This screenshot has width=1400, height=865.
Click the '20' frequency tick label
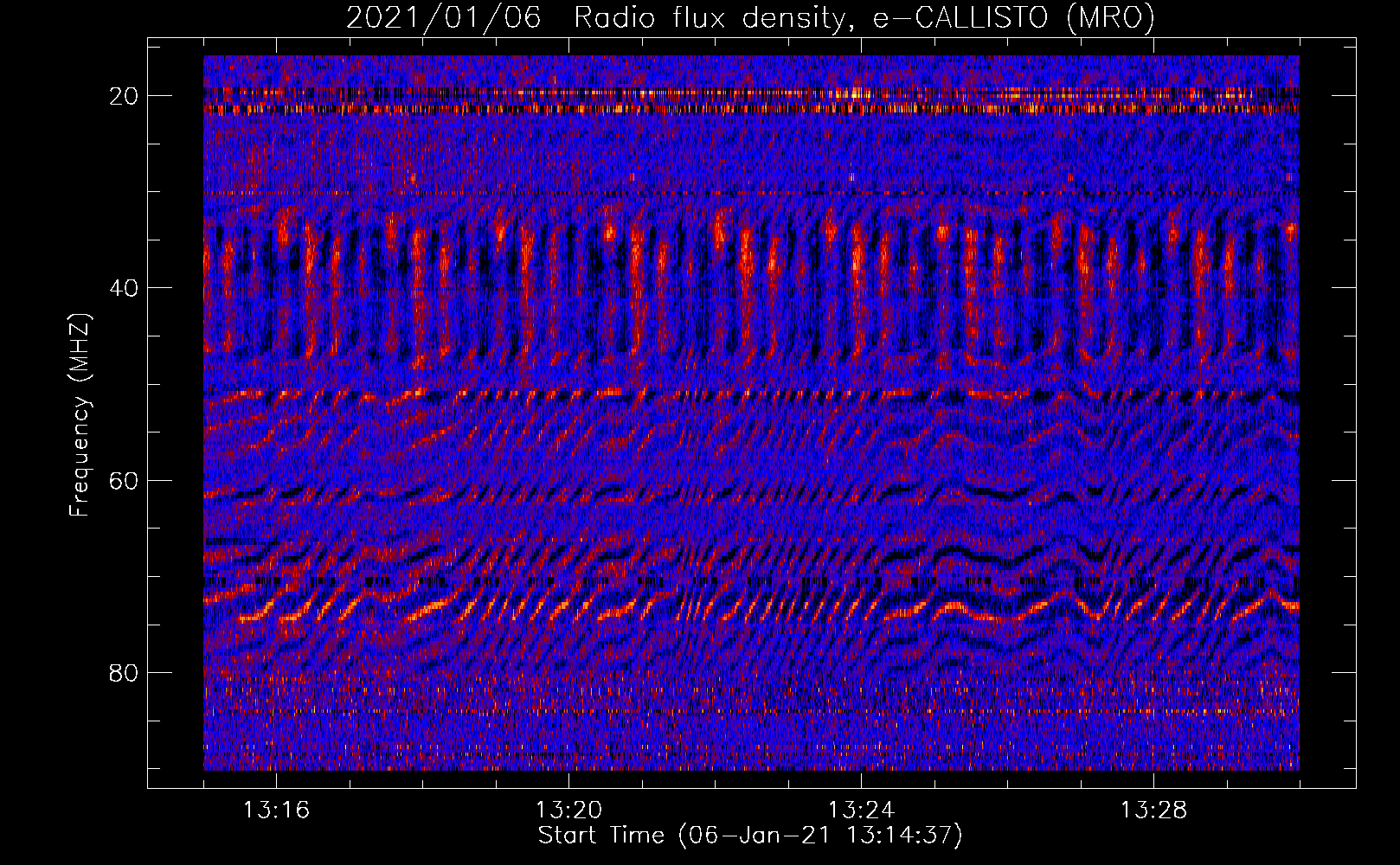pos(124,96)
